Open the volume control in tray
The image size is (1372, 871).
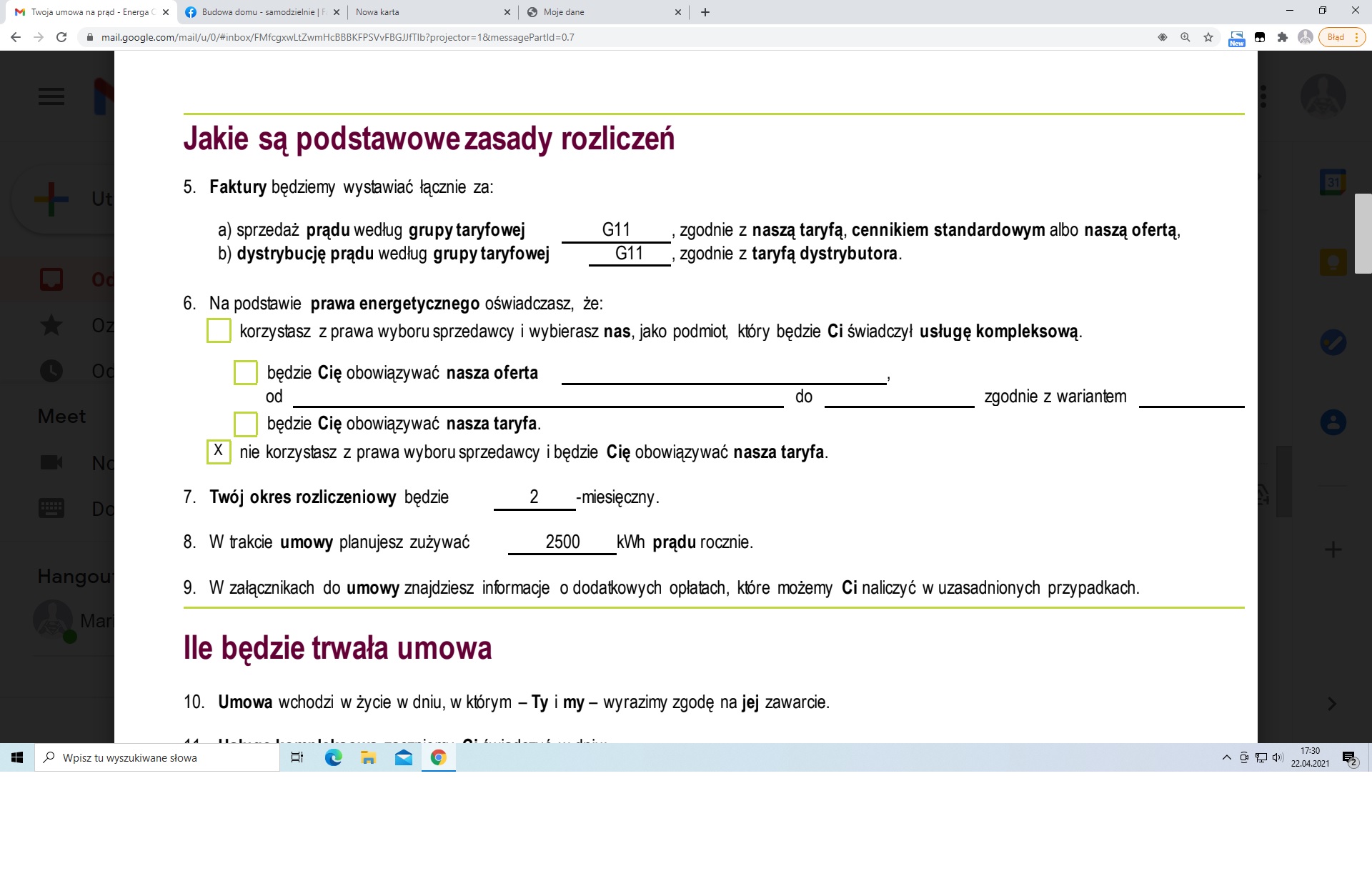(1278, 757)
